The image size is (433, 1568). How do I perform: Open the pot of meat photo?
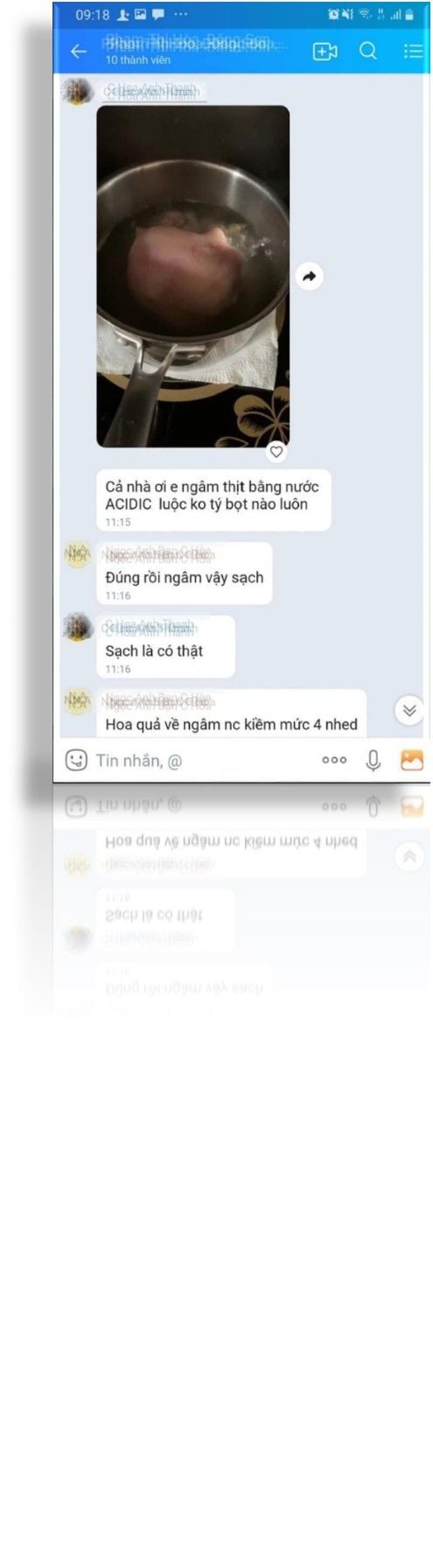pos(192,277)
